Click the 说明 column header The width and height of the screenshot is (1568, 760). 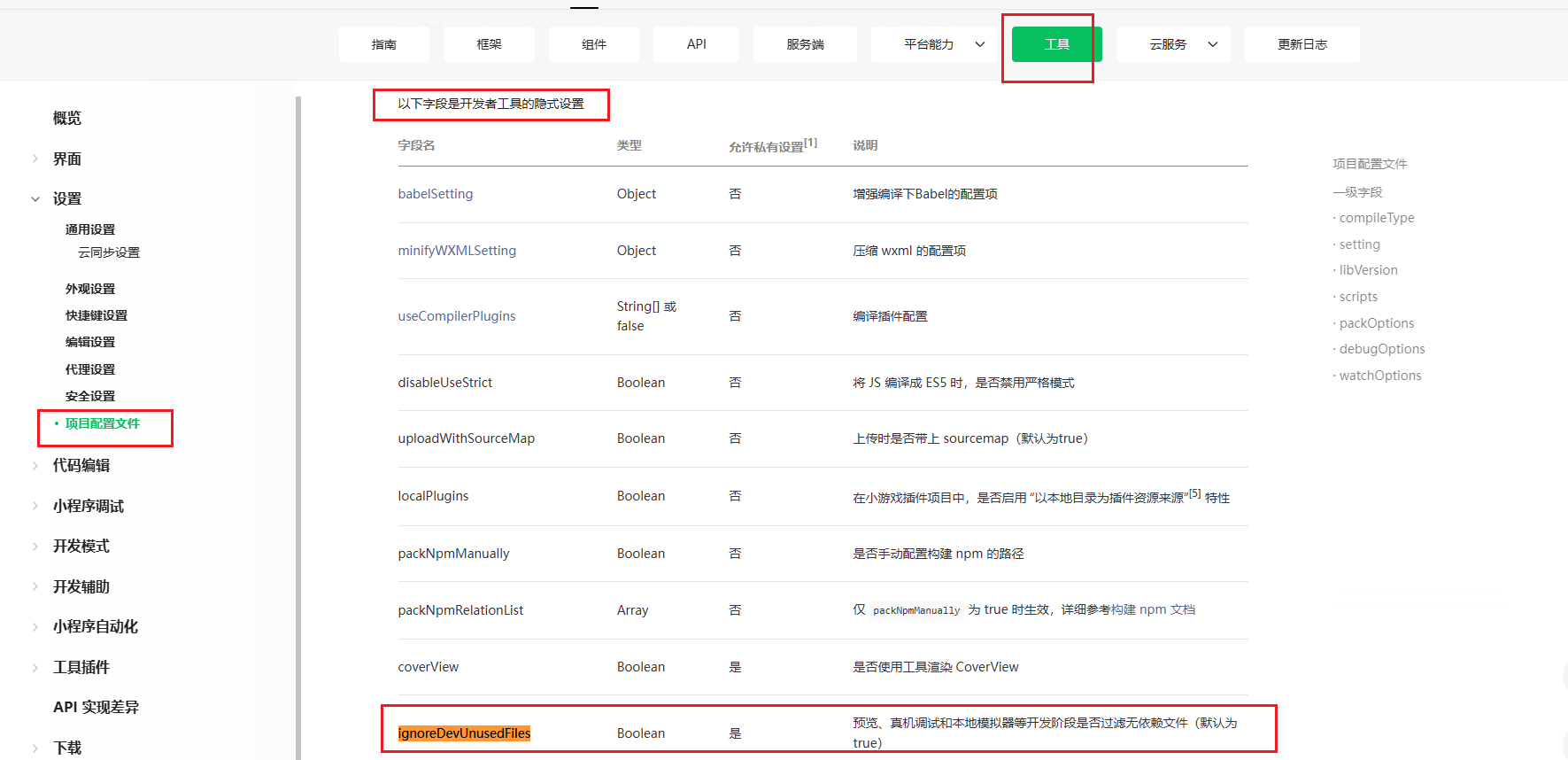(x=865, y=145)
